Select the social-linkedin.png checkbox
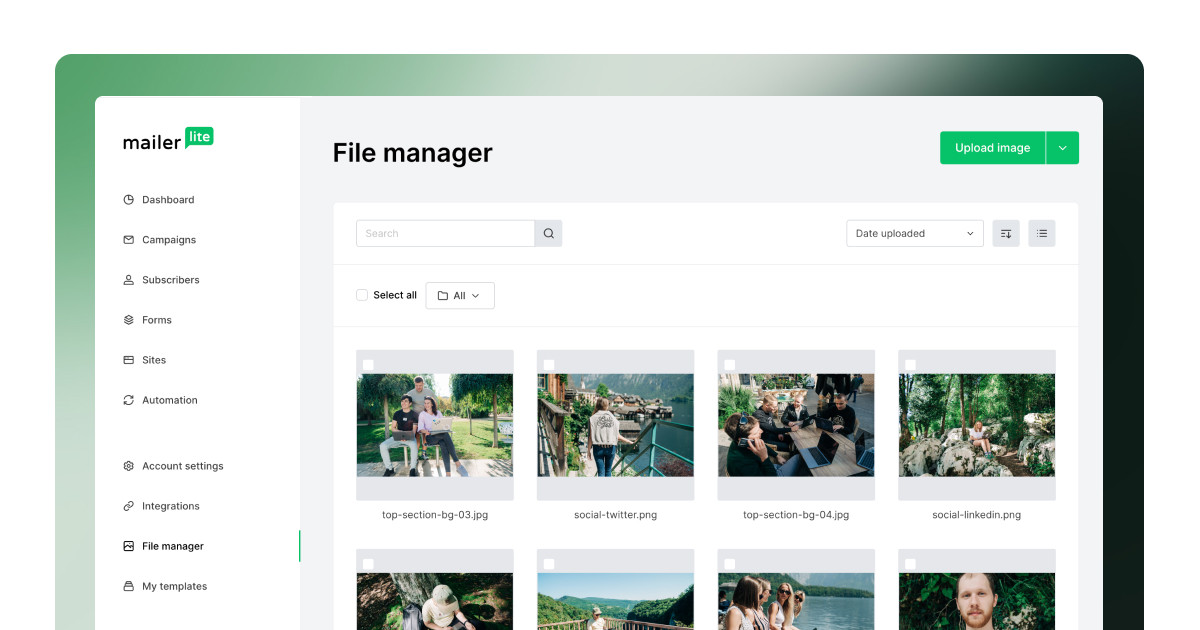This screenshot has height=630, width=1200. coord(910,364)
